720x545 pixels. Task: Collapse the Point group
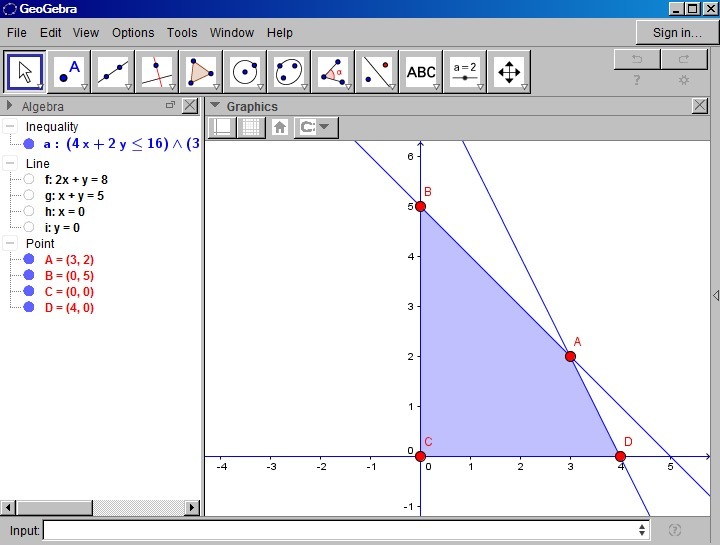click(x=10, y=243)
